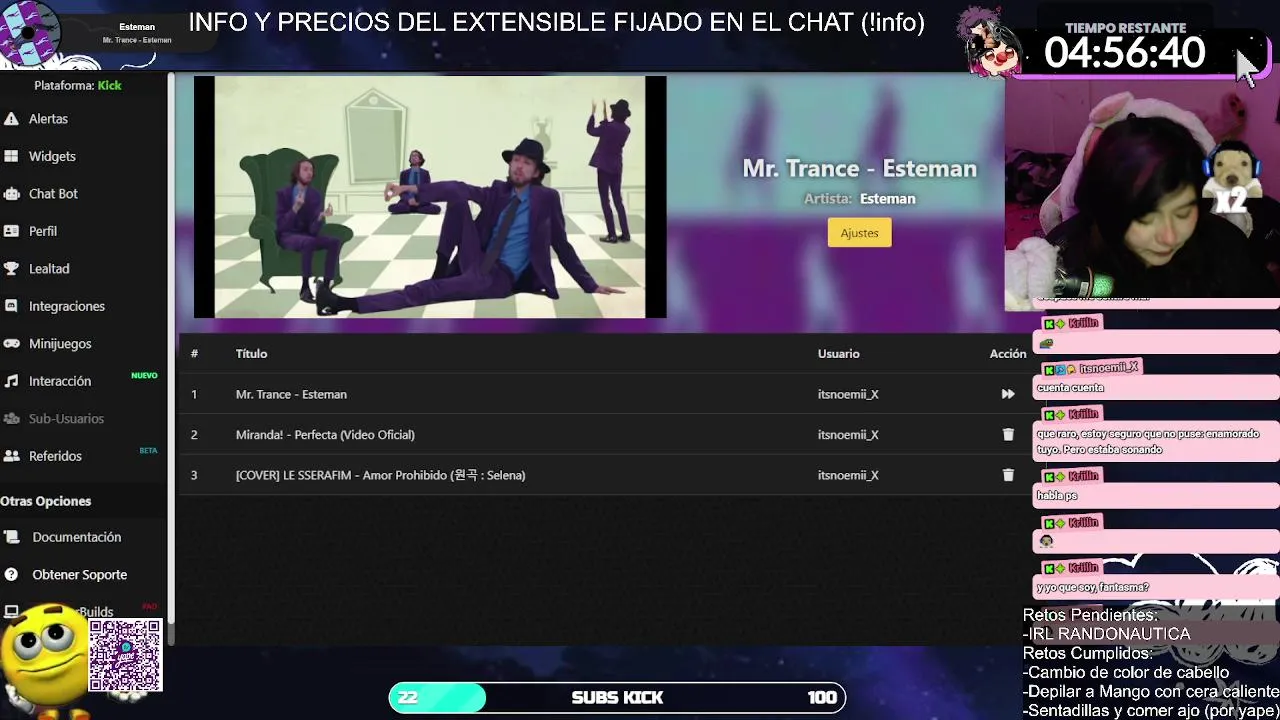Click the Alertas warning icon
Image resolution: width=1280 pixels, height=720 pixels.
(11, 119)
